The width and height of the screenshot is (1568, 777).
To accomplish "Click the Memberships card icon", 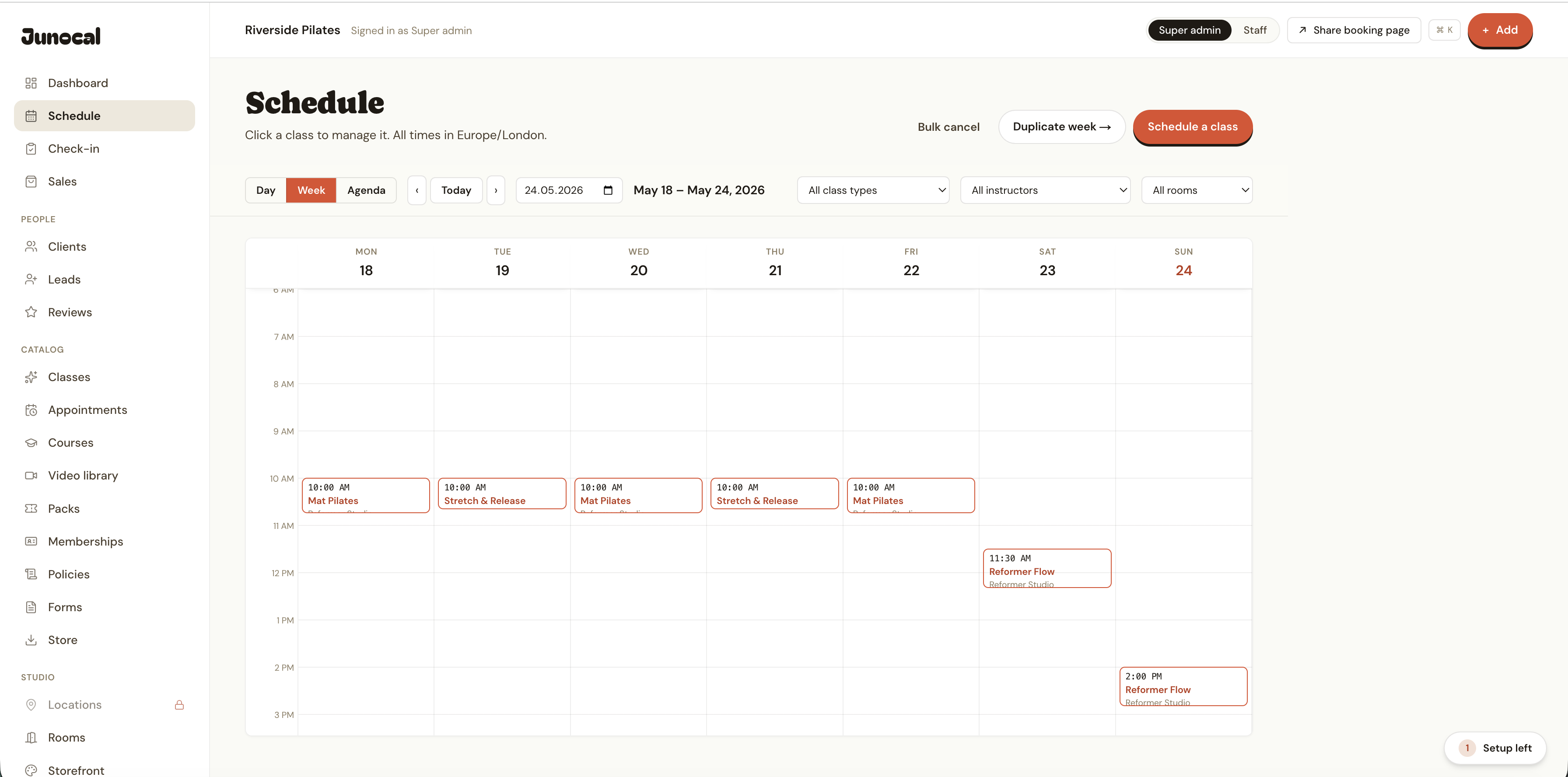I will pos(31,542).
